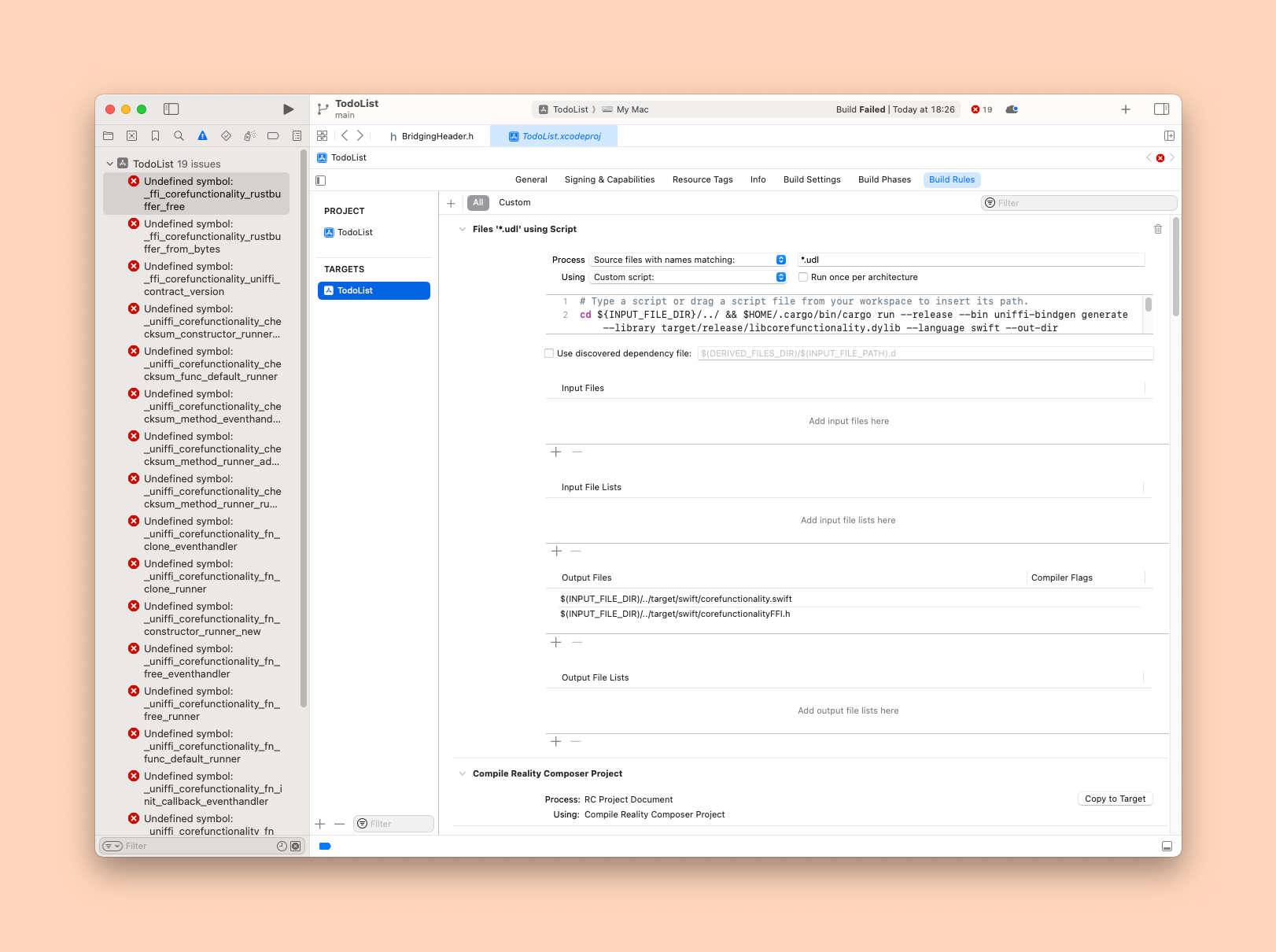The image size is (1276, 952).
Task: Collapse the Files '*.udl' using Script section
Action: tap(462, 229)
